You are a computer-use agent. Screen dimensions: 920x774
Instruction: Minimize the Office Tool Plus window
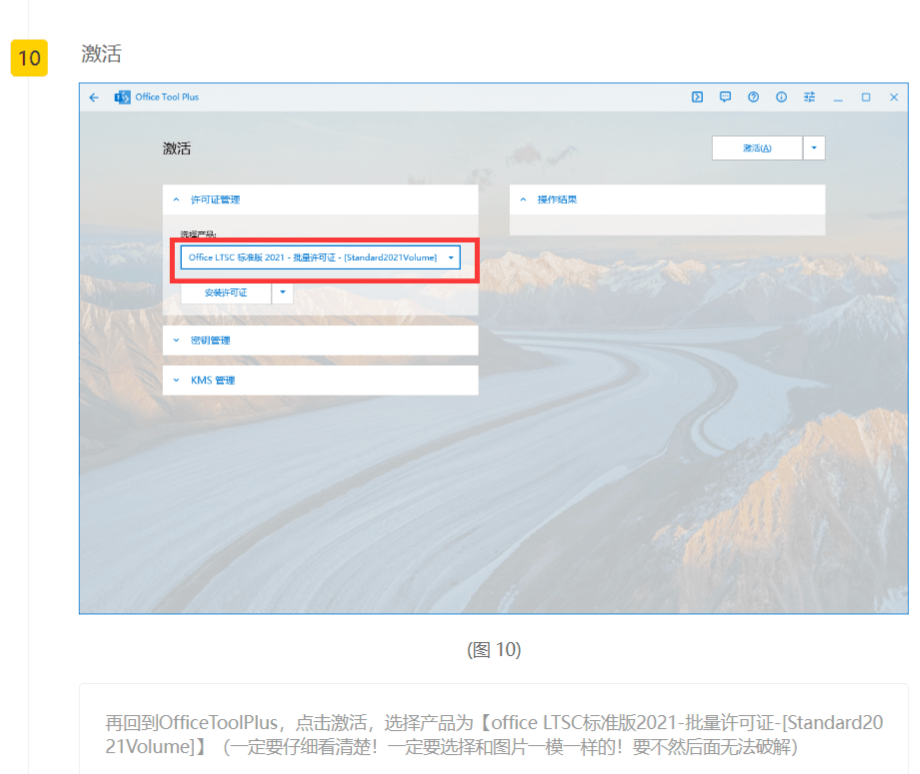click(x=838, y=98)
